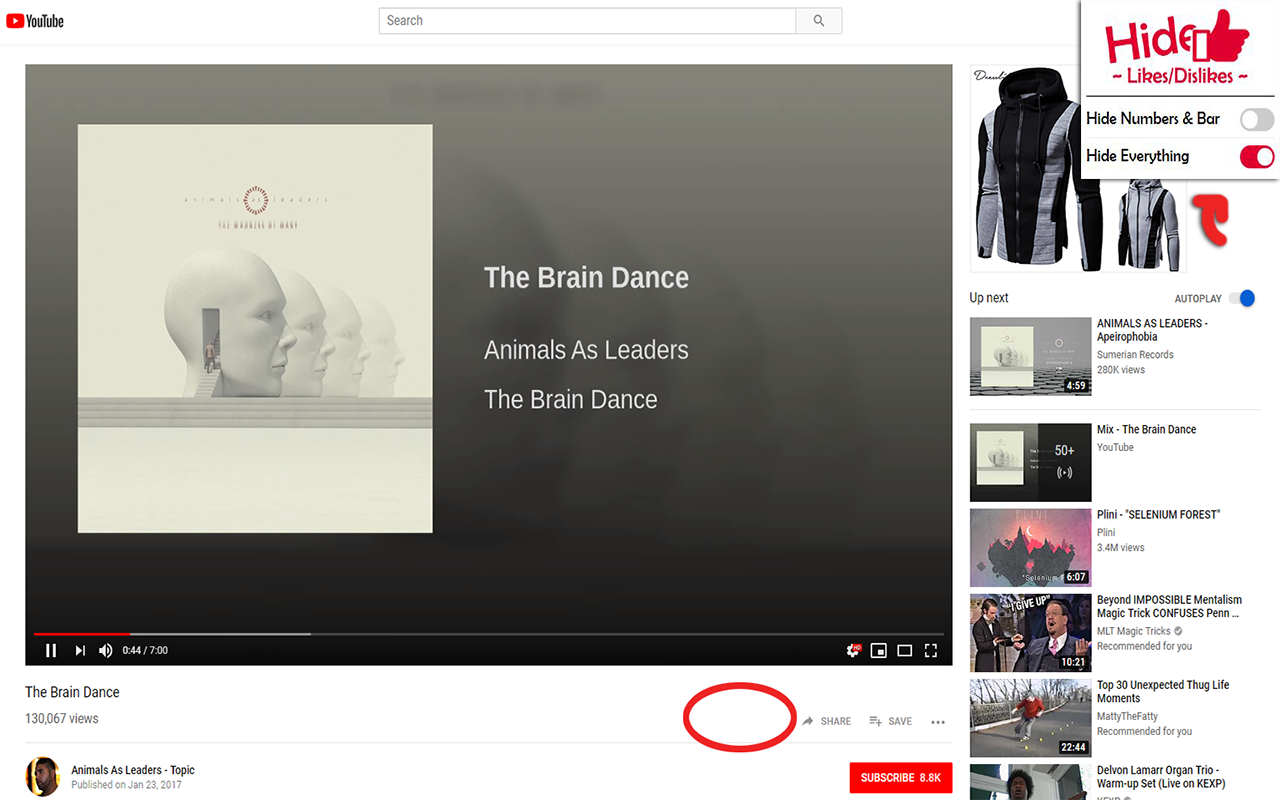Image resolution: width=1280 pixels, height=800 pixels.
Task: Activate the miniplayer icon
Action: click(879, 650)
